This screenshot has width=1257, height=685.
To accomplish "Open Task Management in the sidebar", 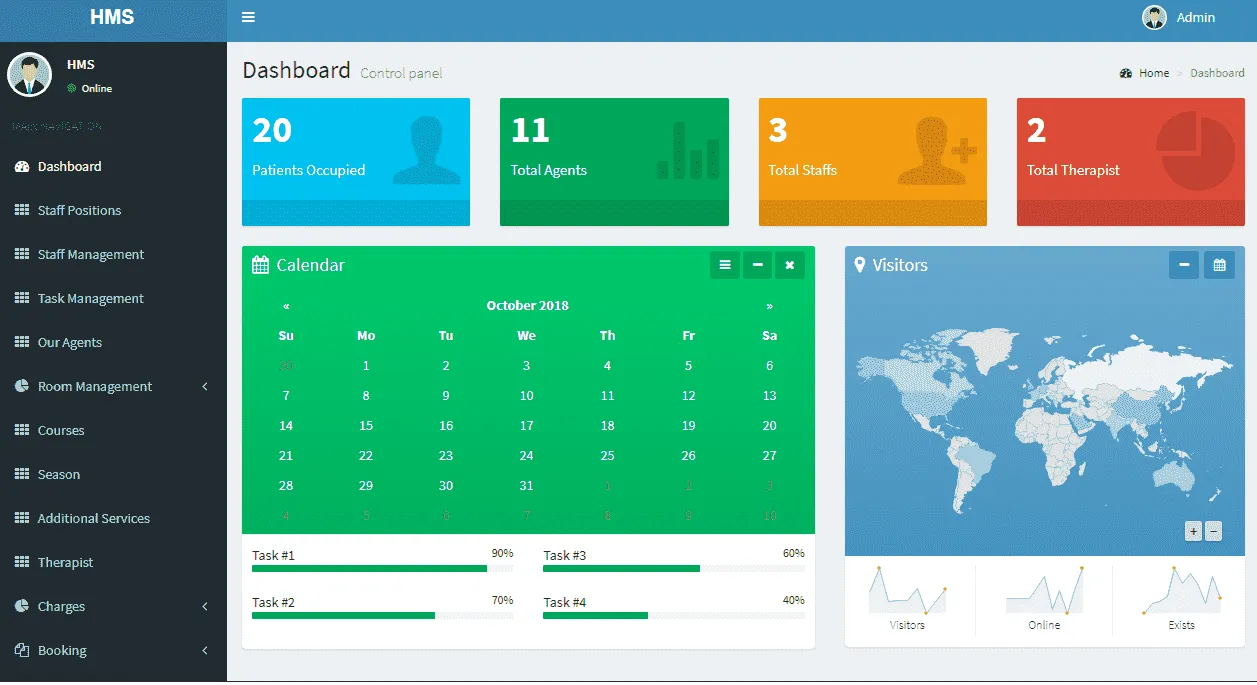I will (x=90, y=298).
